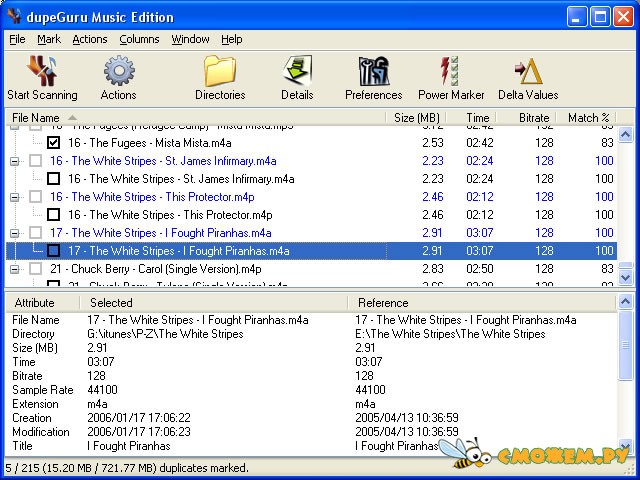640x480 pixels.
Task: Click results list scroll up arrow
Action: pyautogui.click(x=626, y=134)
